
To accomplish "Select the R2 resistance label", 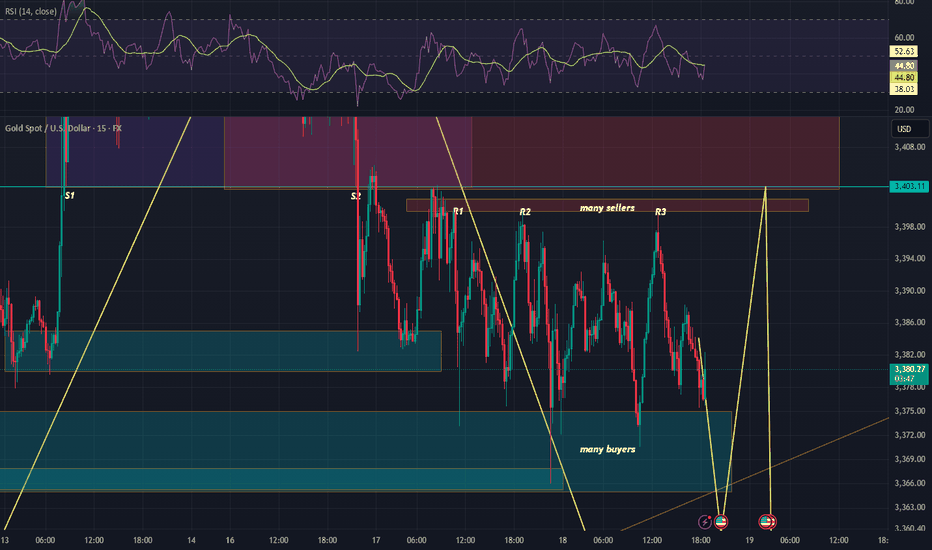I will pos(525,212).
